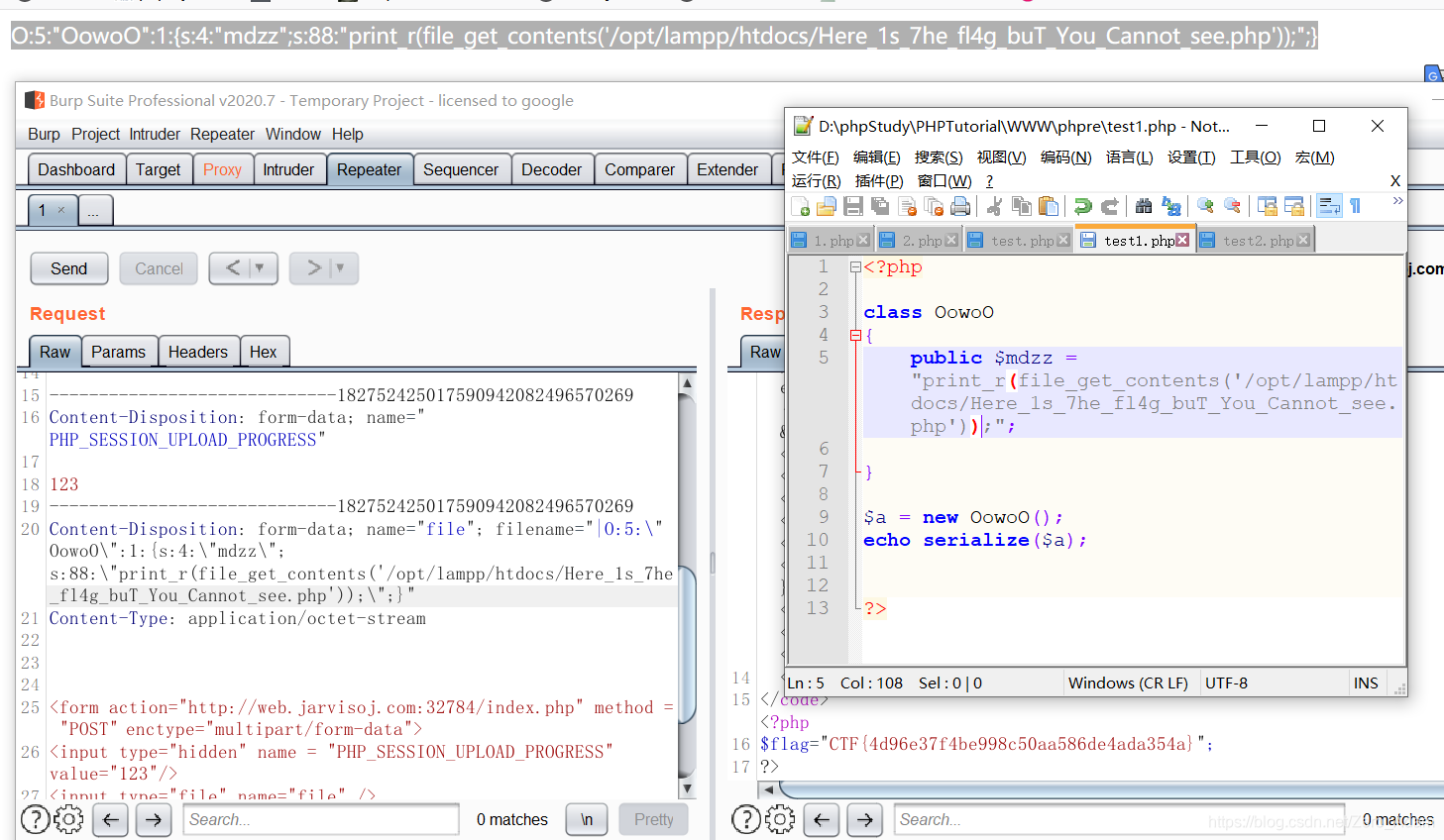Paste clipboard icon in Notepad++ toolbar
The height and width of the screenshot is (840, 1444).
click(x=1048, y=206)
